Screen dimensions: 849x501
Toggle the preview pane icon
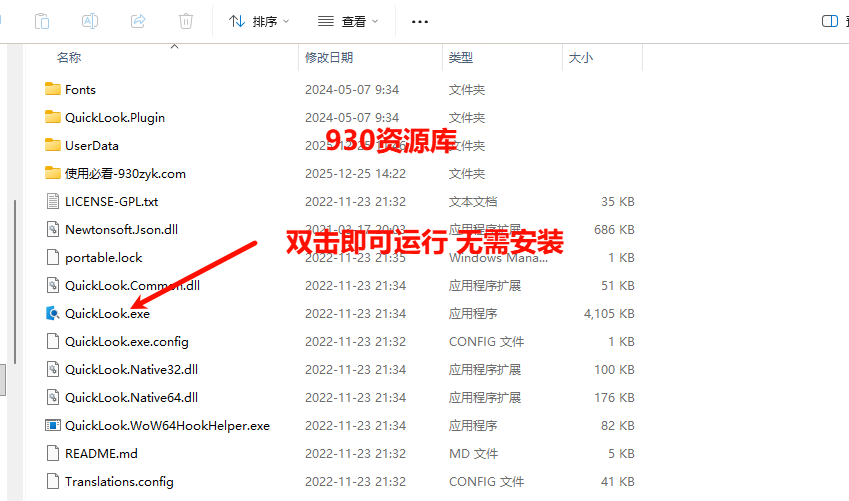(830, 21)
